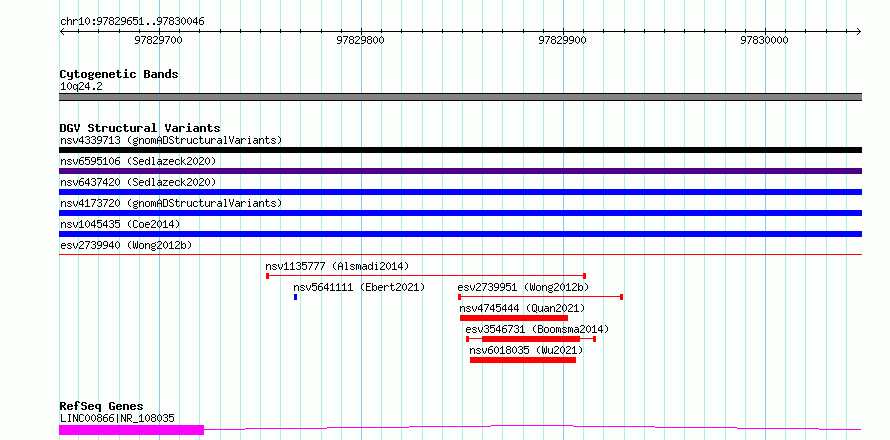The width and height of the screenshot is (890, 440).
Task: Click the 97829700 ruler coordinate
Action: click(158, 40)
